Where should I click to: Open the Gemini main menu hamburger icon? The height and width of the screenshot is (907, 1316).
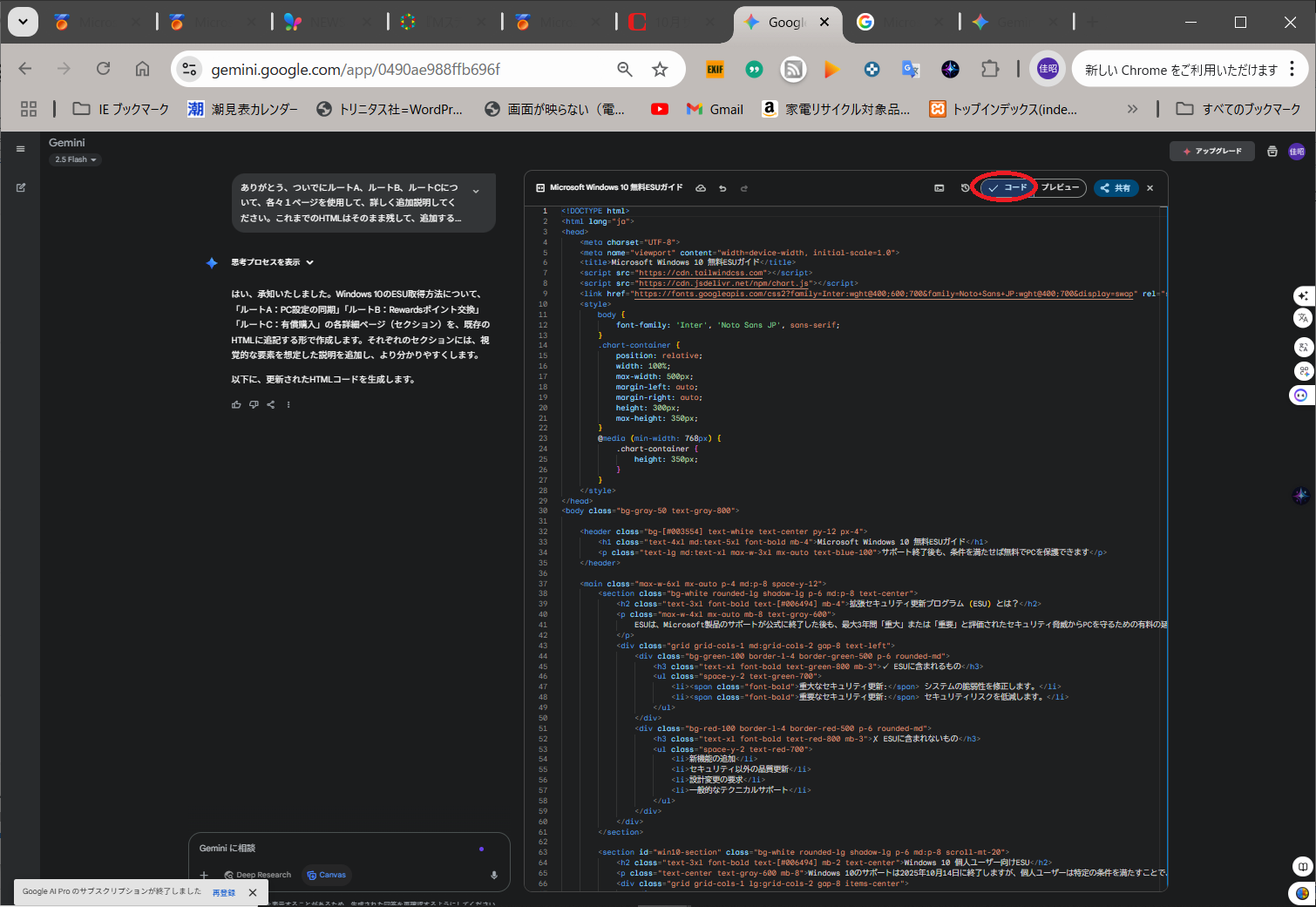21,149
